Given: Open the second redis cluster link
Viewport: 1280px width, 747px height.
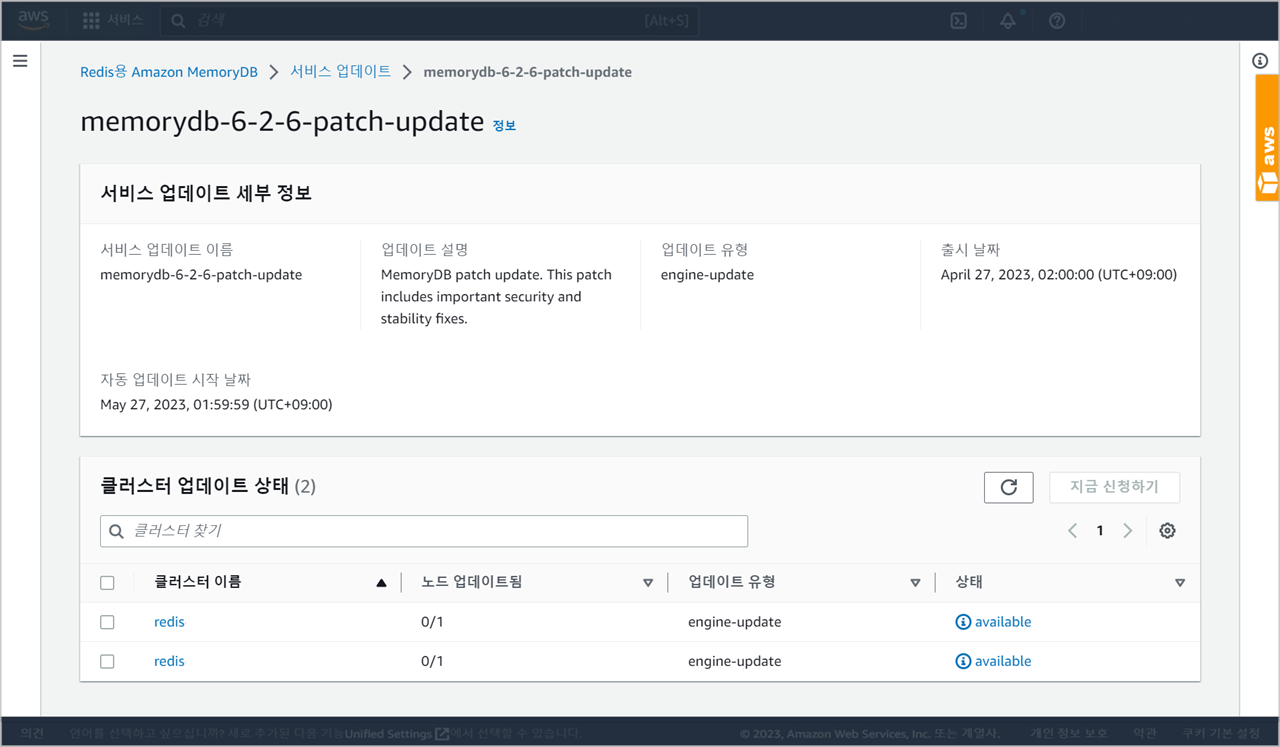Looking at the screenshot, I should coord(169,661).
